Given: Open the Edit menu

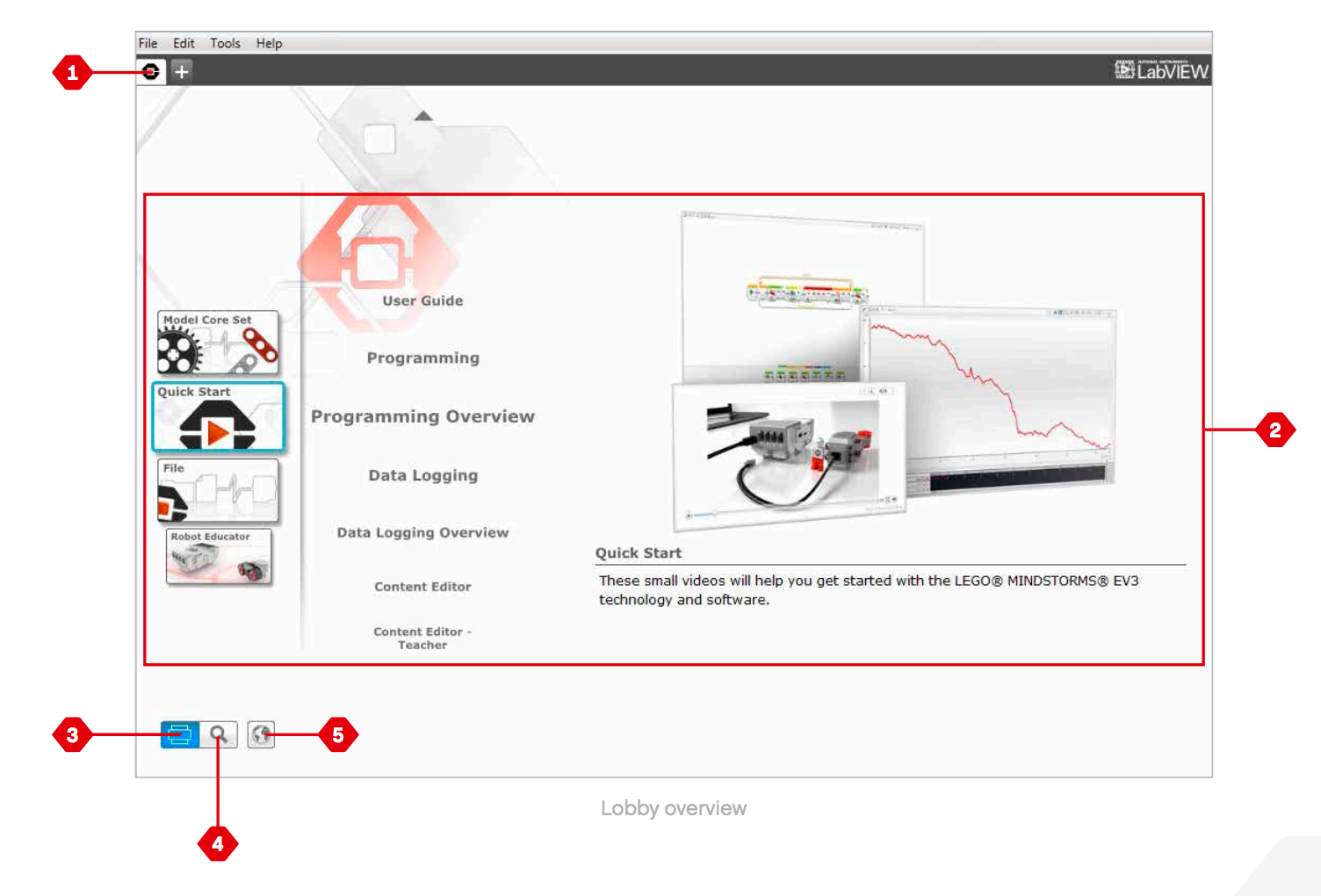Looking at the screenshot, I should pyautogui.click(x=183, y=42).
